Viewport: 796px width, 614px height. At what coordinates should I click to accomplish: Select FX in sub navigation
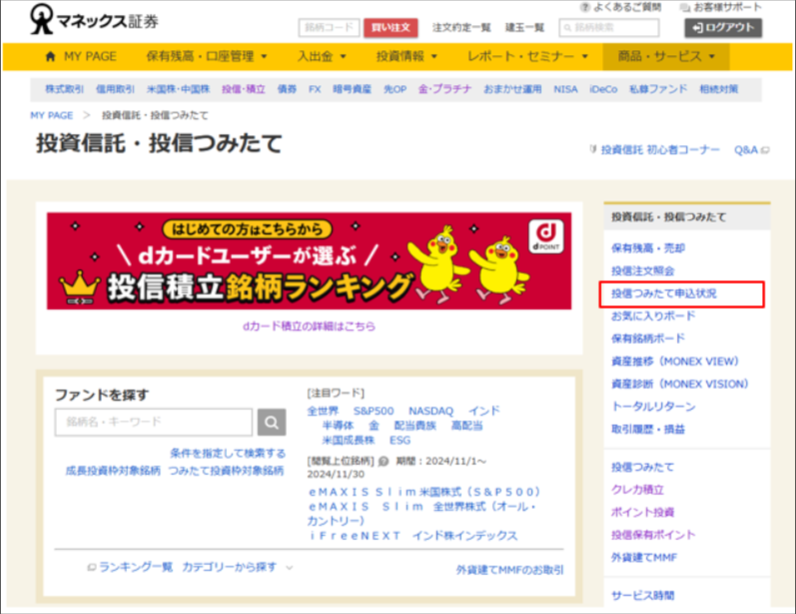315,89
